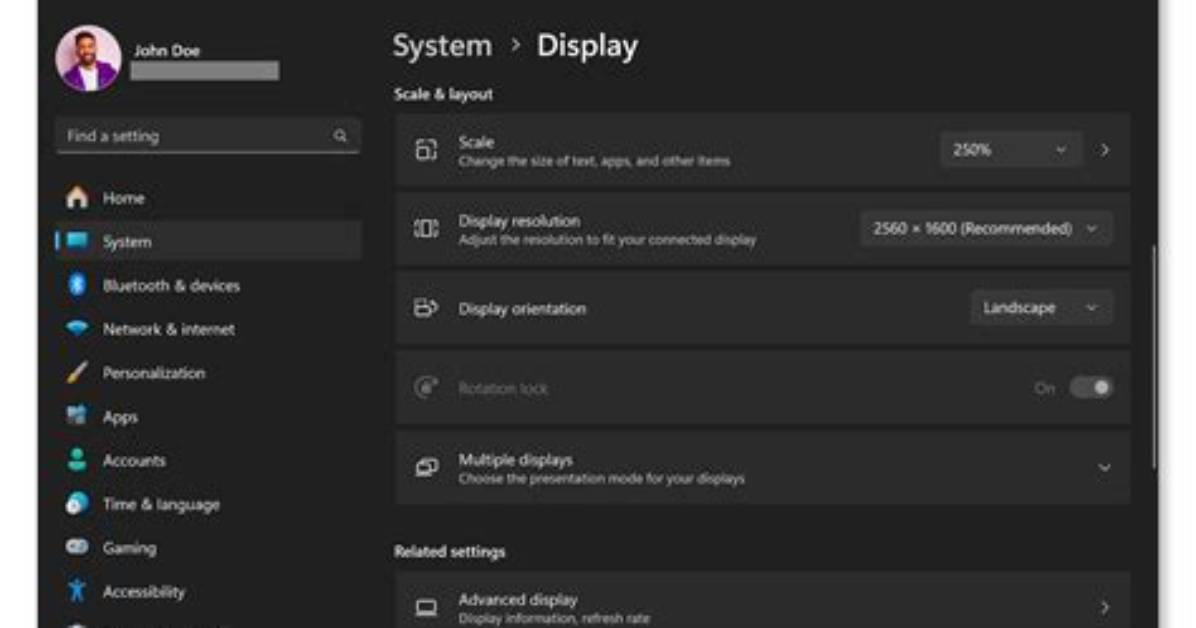Open Gaming settings label
This screenshot has height=628, width=1196.
click(x=130, y=549)
